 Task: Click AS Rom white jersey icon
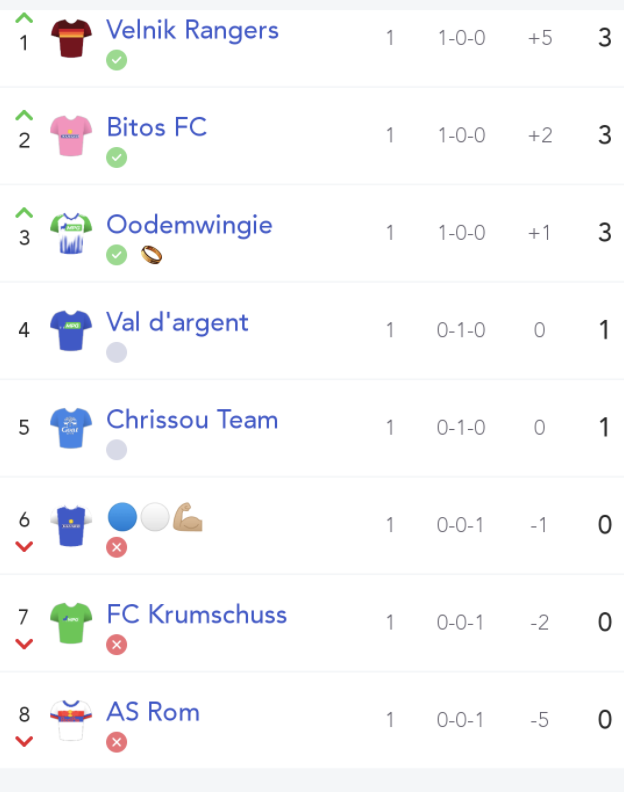71,720
